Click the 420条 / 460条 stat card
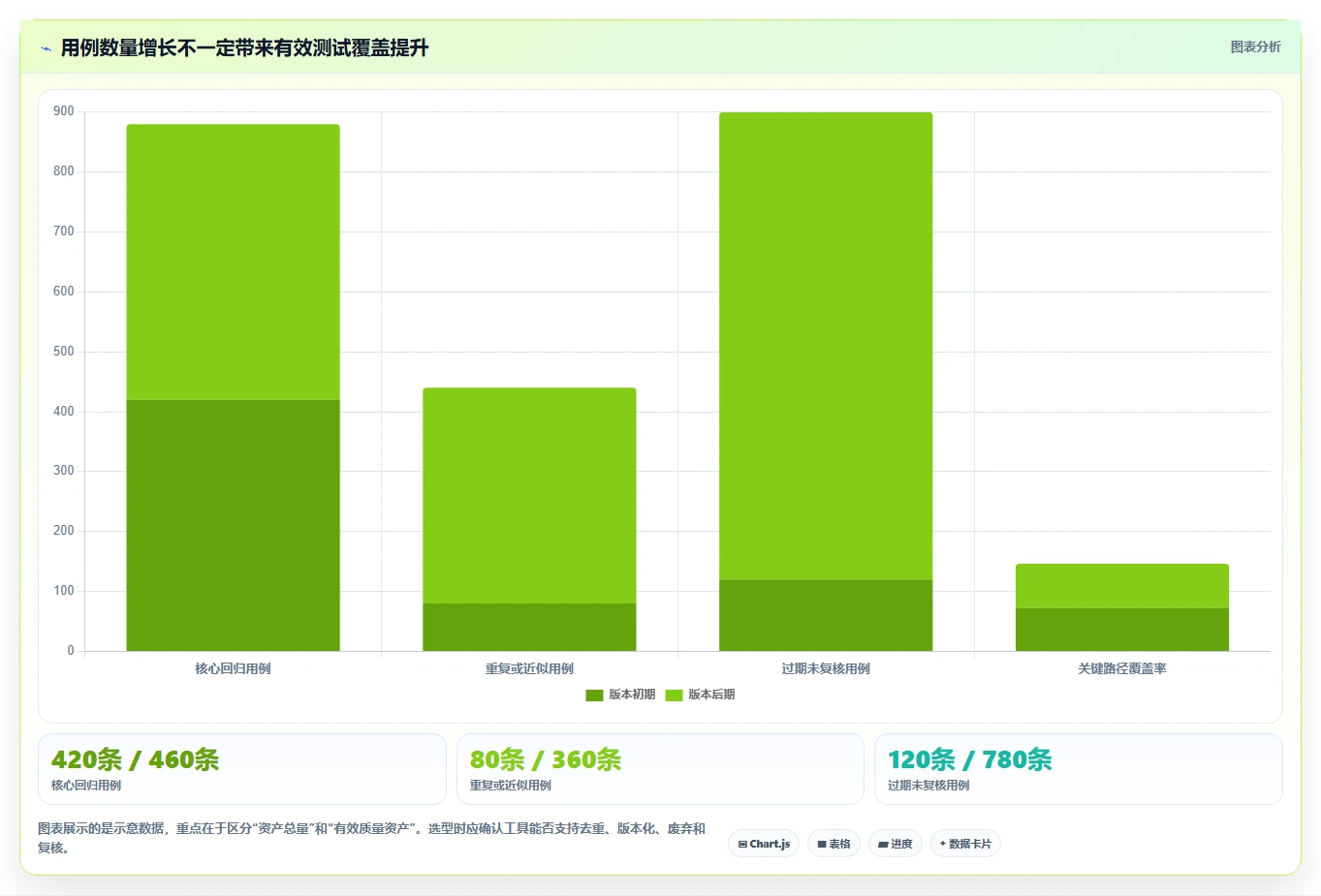The height and width of the screenshot is (896, 1321). pos(241,769)
